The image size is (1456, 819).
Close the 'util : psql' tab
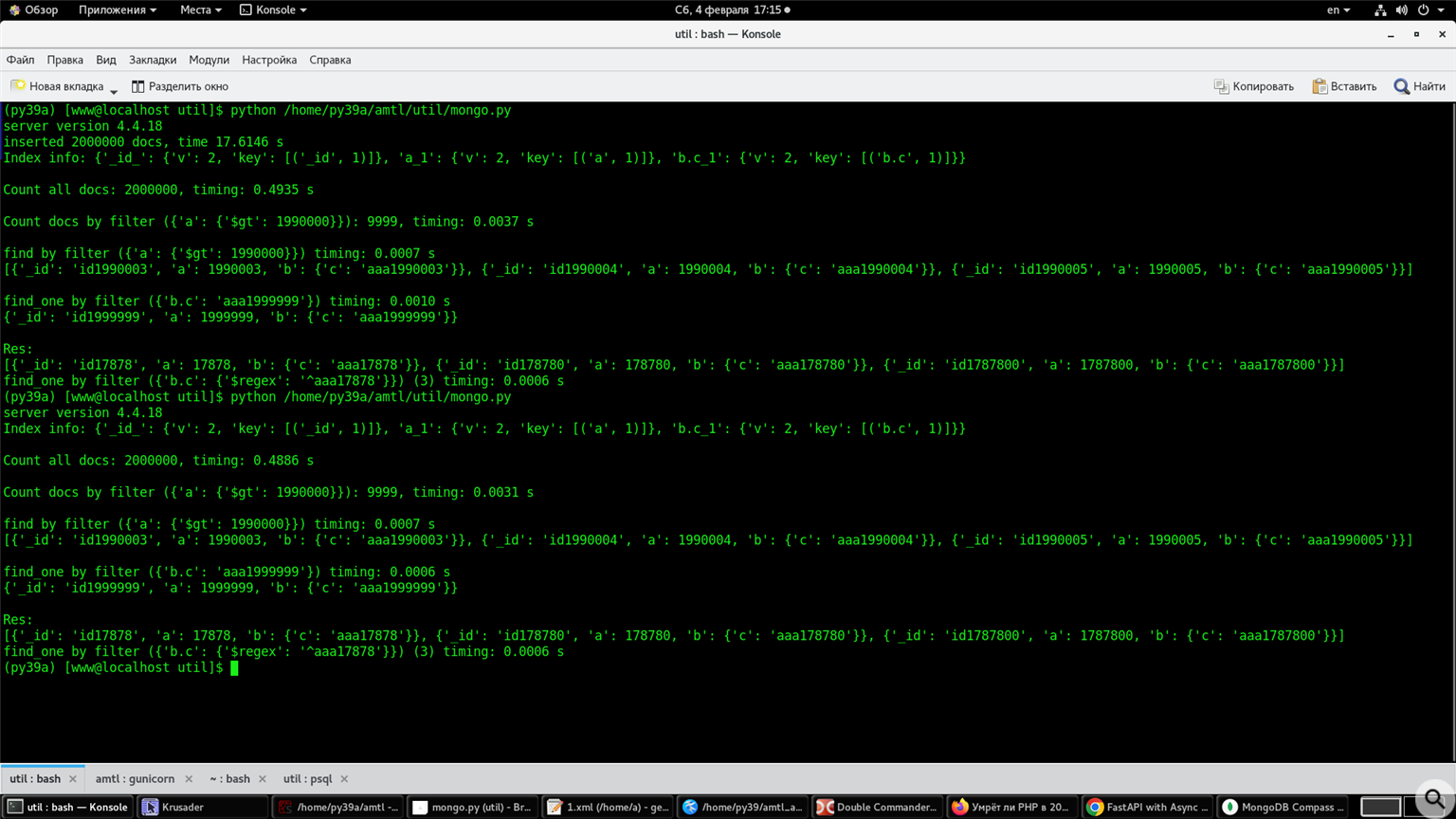point(344,779)
